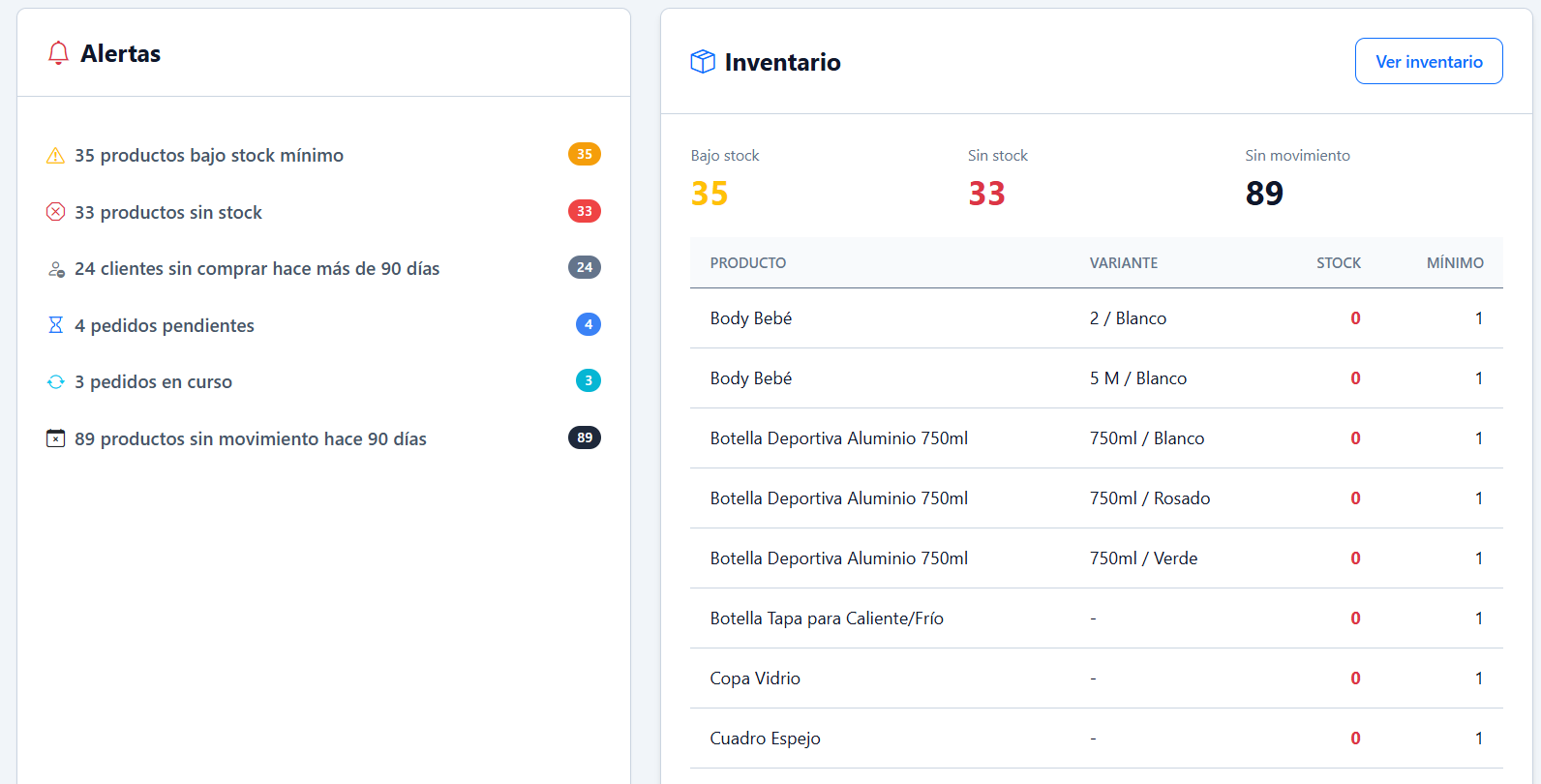Viewport: 1541px width, 784px height.
Task: Select Botella Tapa para Caliente/Frío
Action: click(827, 618)
